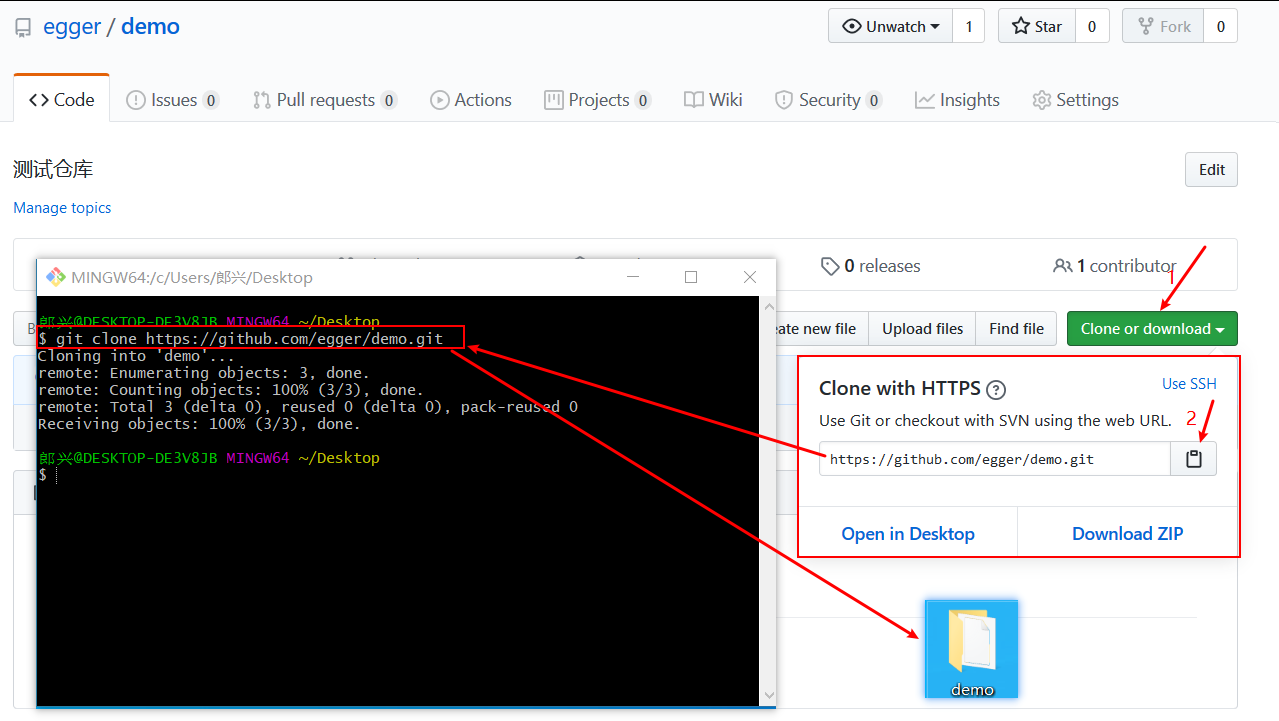Click the Security tab shield icon

click(785, 100)
